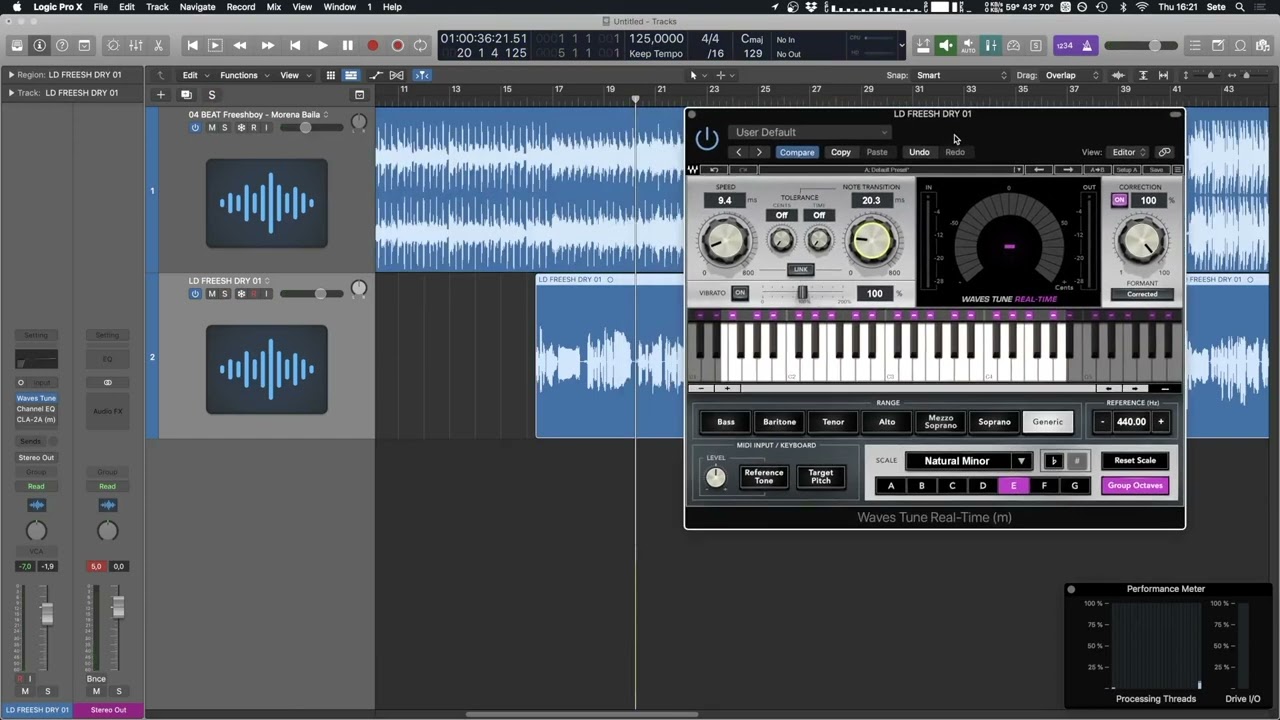The width and height of the screenshot is (1280, 720).
Task: Start playback with the Play button
Action: [x=322, y=45]
